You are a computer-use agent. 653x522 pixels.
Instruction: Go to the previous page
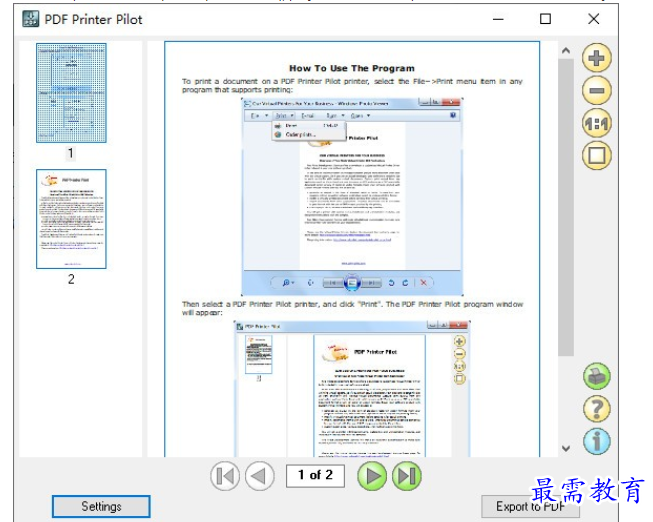tap(260, 476)
